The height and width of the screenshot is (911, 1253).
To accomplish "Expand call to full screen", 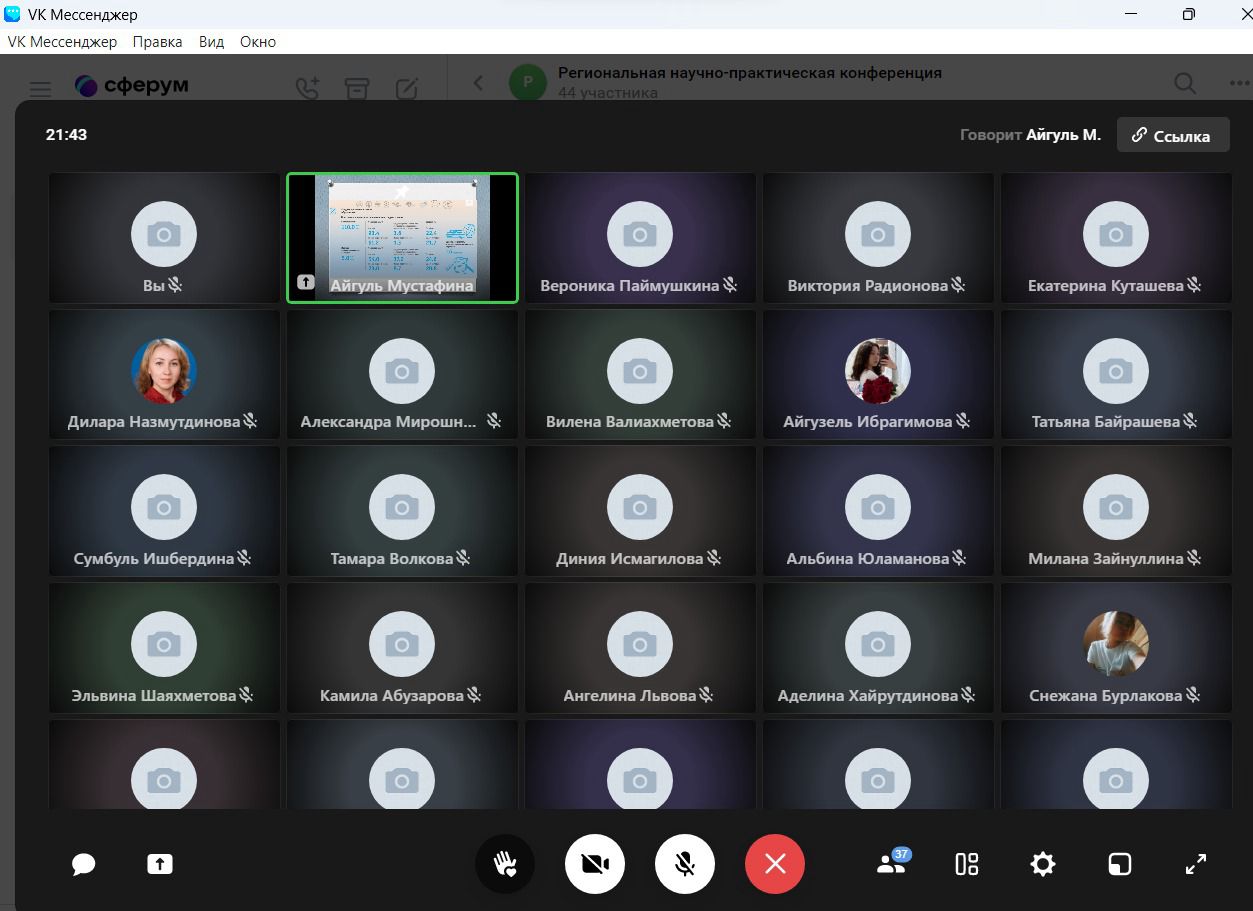I will click(x=1195, y=864).
